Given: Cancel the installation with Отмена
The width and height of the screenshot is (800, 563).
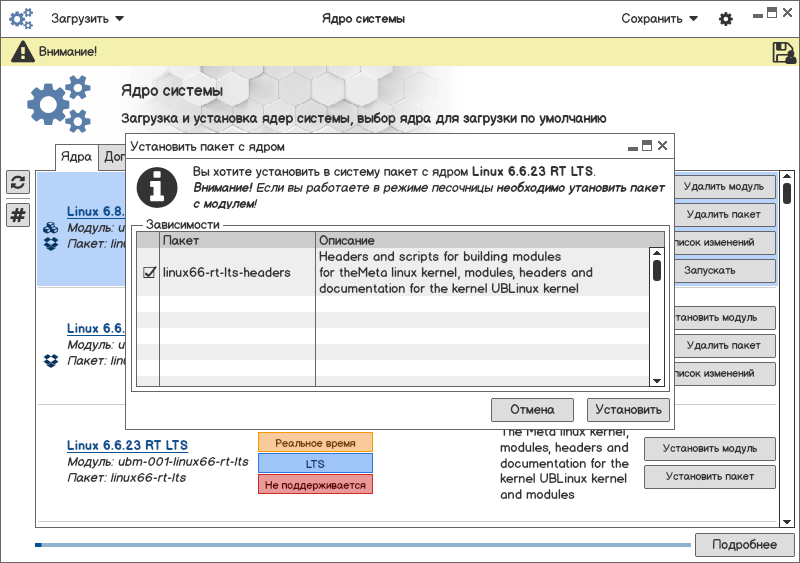Looking at the screenshot, I should coord(532,409).
